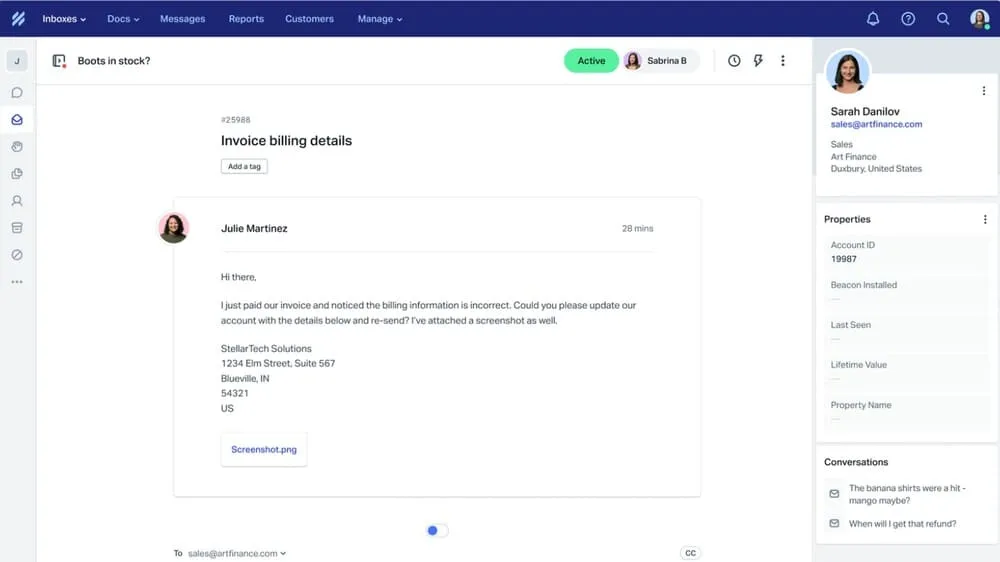Click the Beacon Installed property field
Screen dimensions: 1000x562
point(906,291)
